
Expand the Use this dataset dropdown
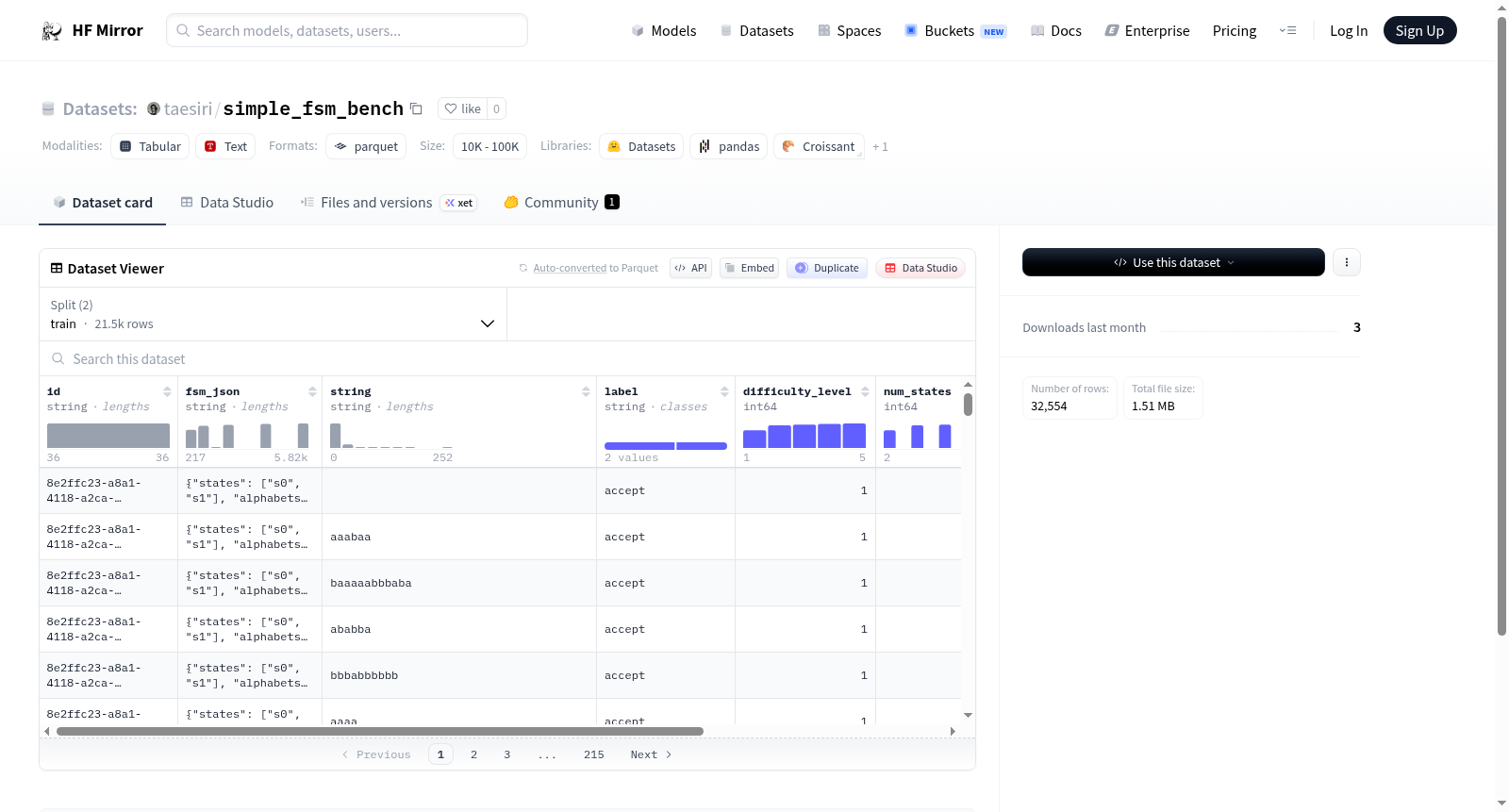pos(1173,262)
